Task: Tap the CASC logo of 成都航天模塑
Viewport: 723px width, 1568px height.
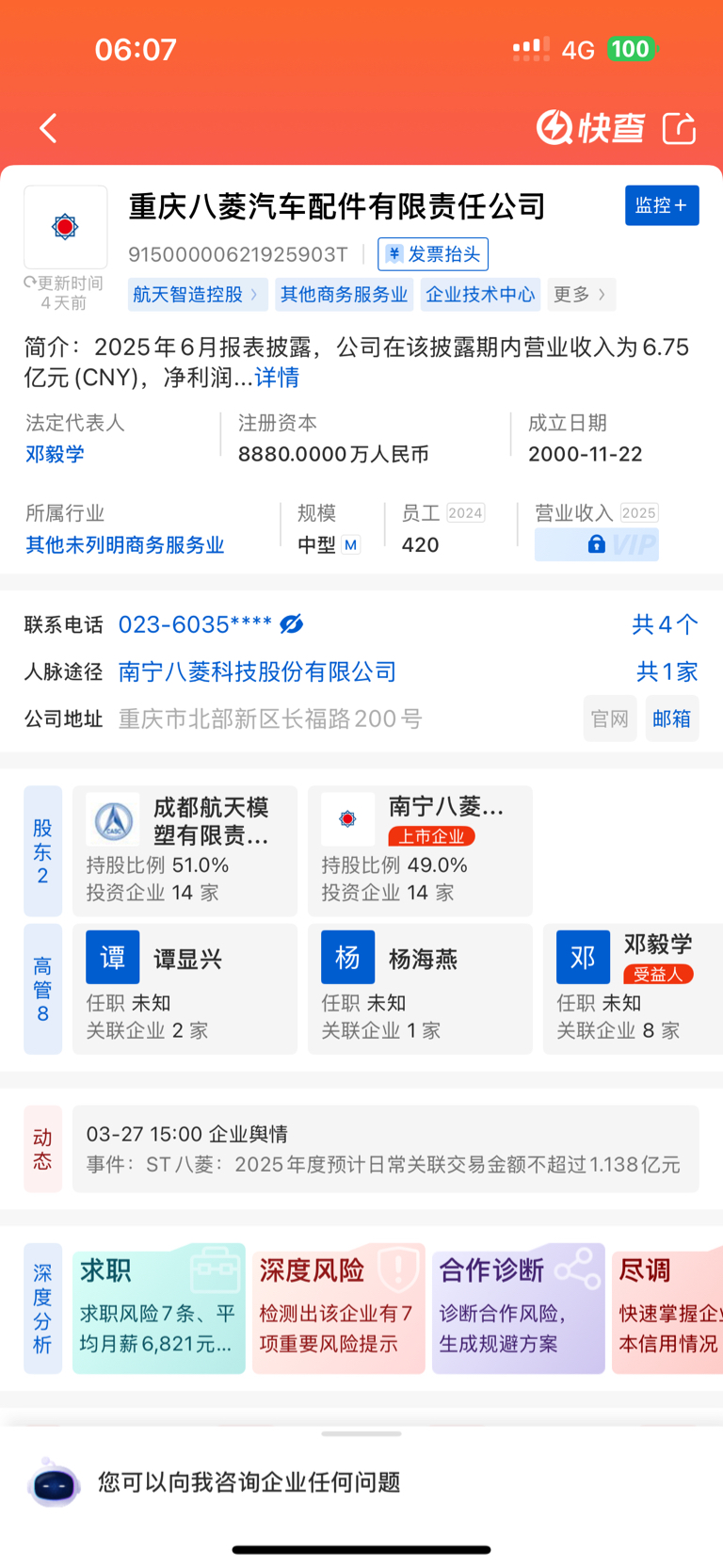Action: pyautogui.click(x=113, y=819)
